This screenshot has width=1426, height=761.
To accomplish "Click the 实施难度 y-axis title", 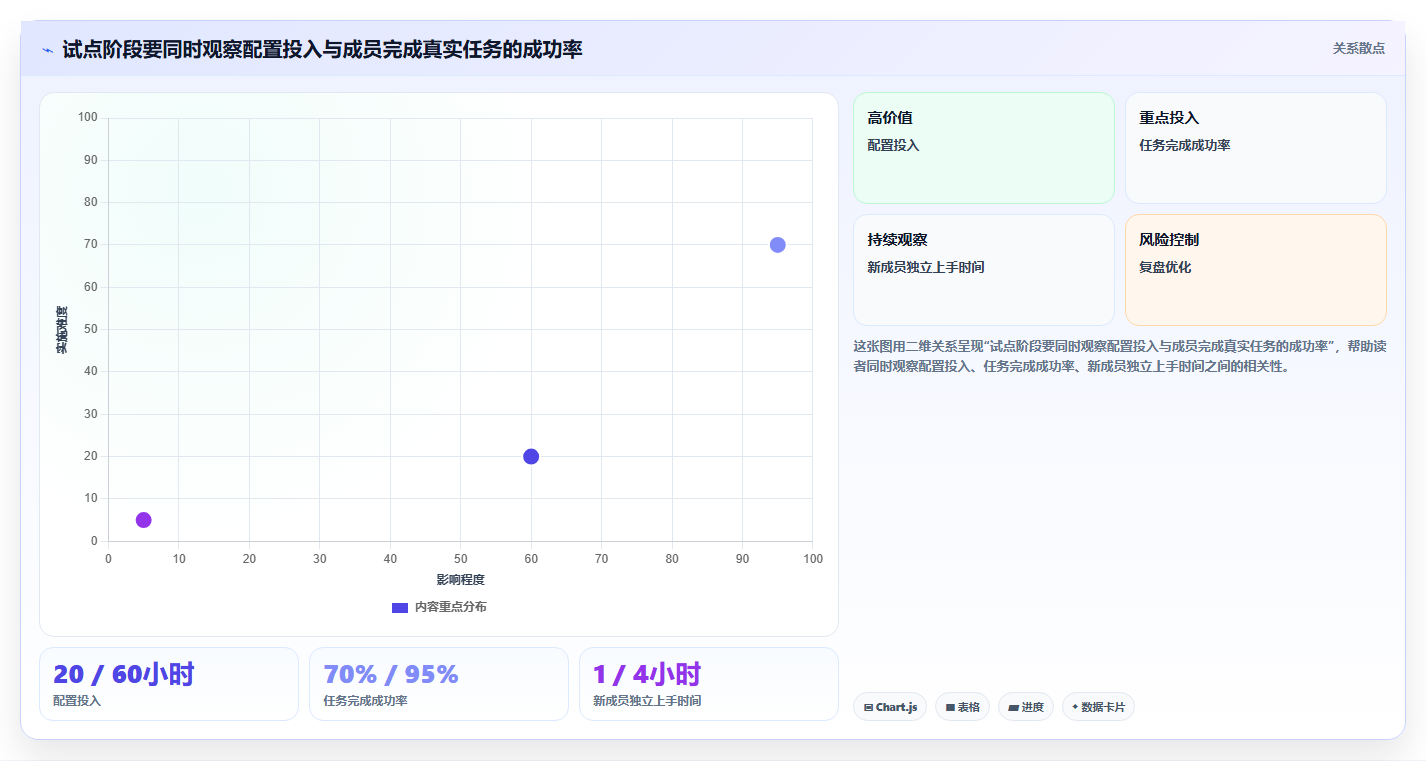I will tap(62, 330).
